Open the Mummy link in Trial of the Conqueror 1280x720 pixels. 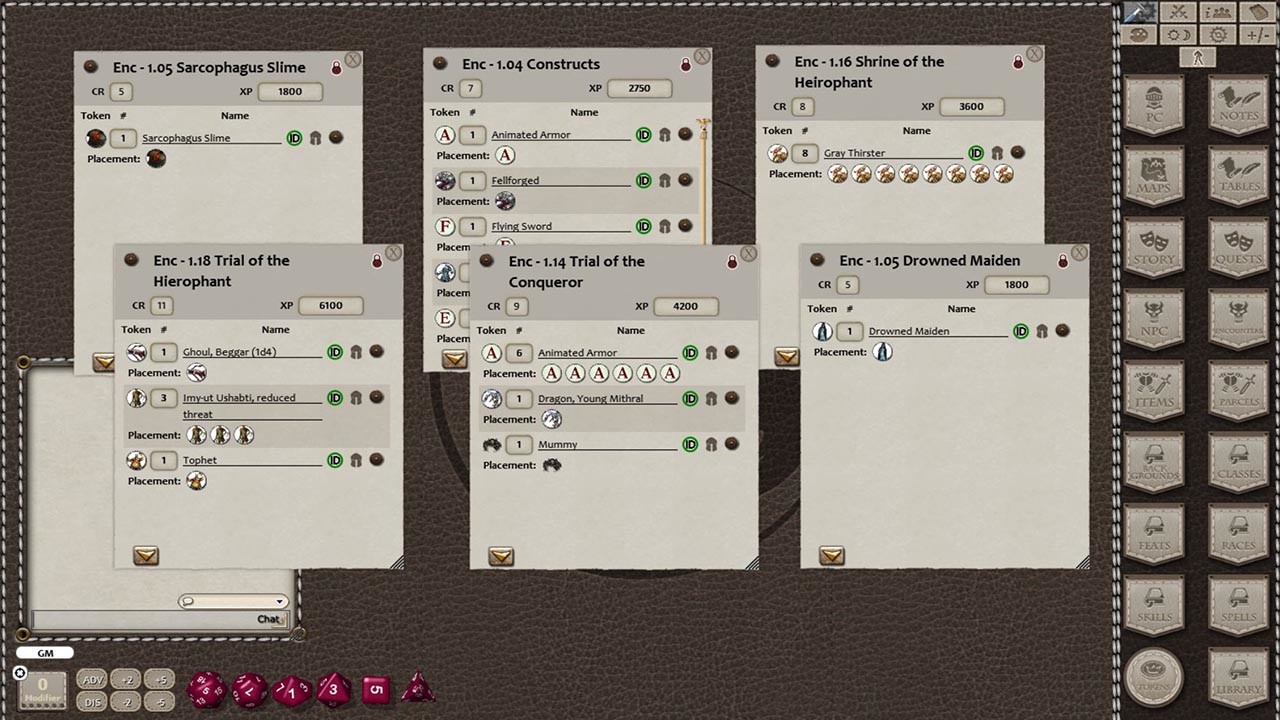point(557,444)
